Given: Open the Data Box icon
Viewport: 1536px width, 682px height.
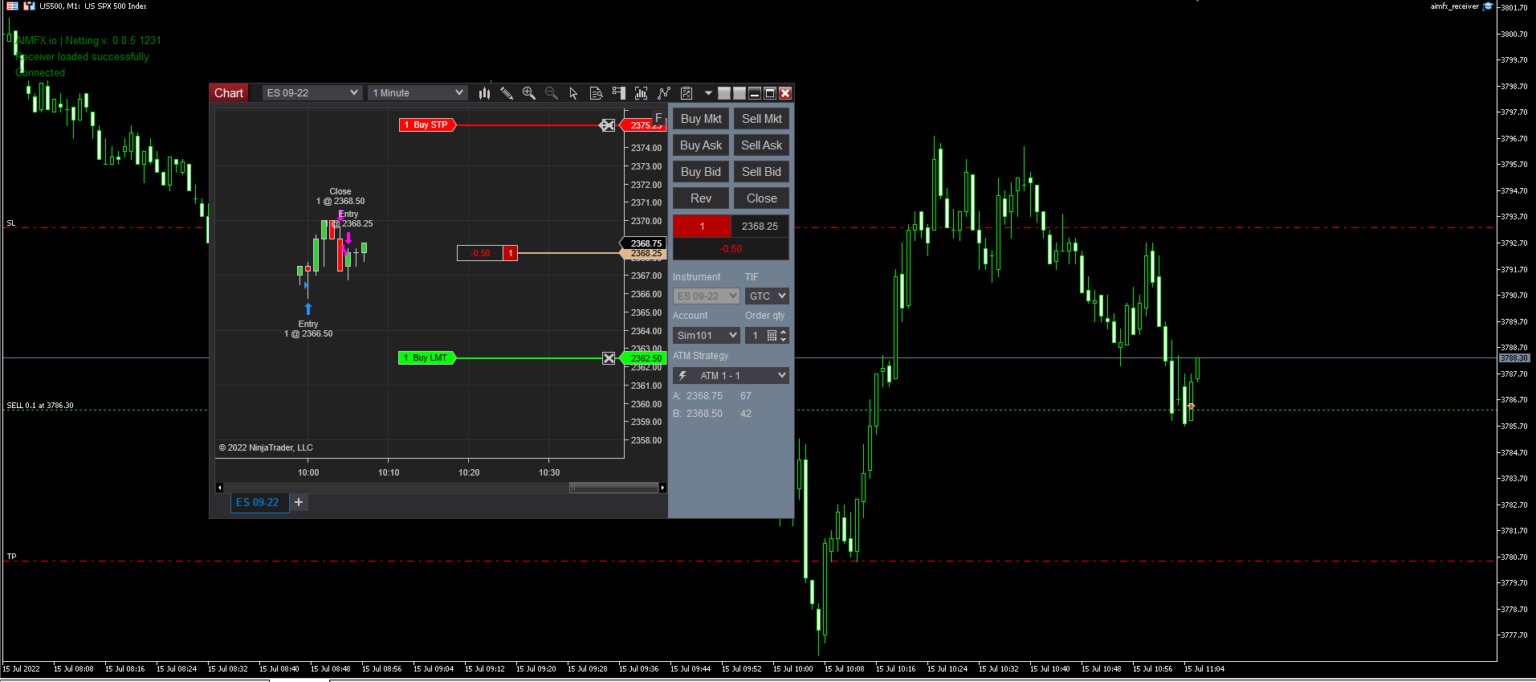Looking at the screenshot, I should coord(596,93).
